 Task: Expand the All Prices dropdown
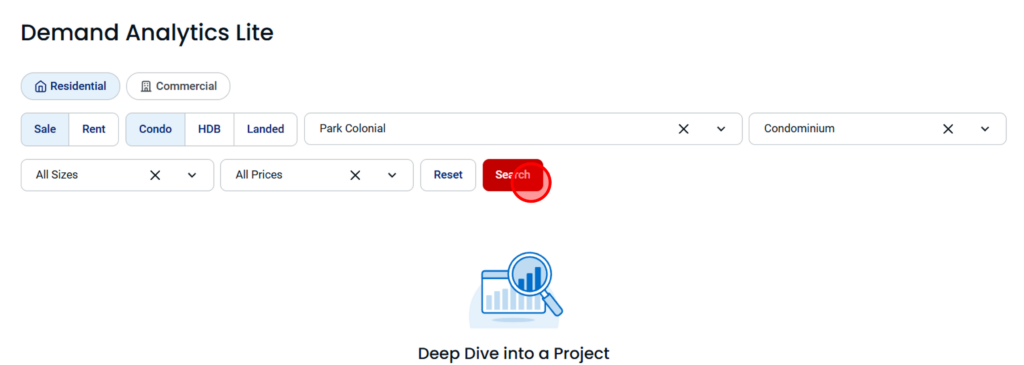click(x=392, y=175)
